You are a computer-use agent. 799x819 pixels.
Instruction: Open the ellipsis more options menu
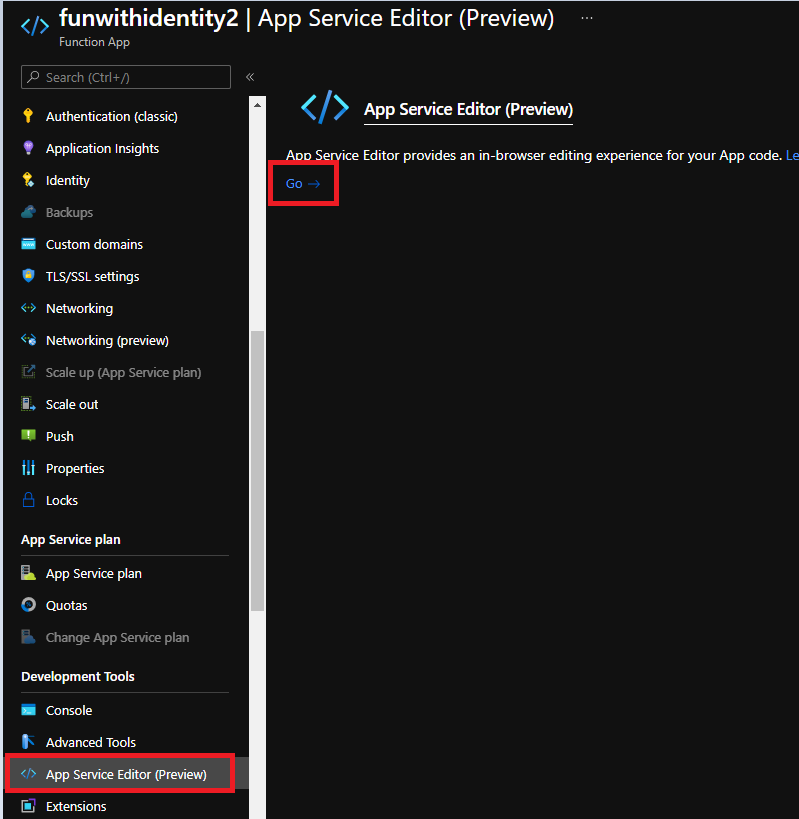587,18
